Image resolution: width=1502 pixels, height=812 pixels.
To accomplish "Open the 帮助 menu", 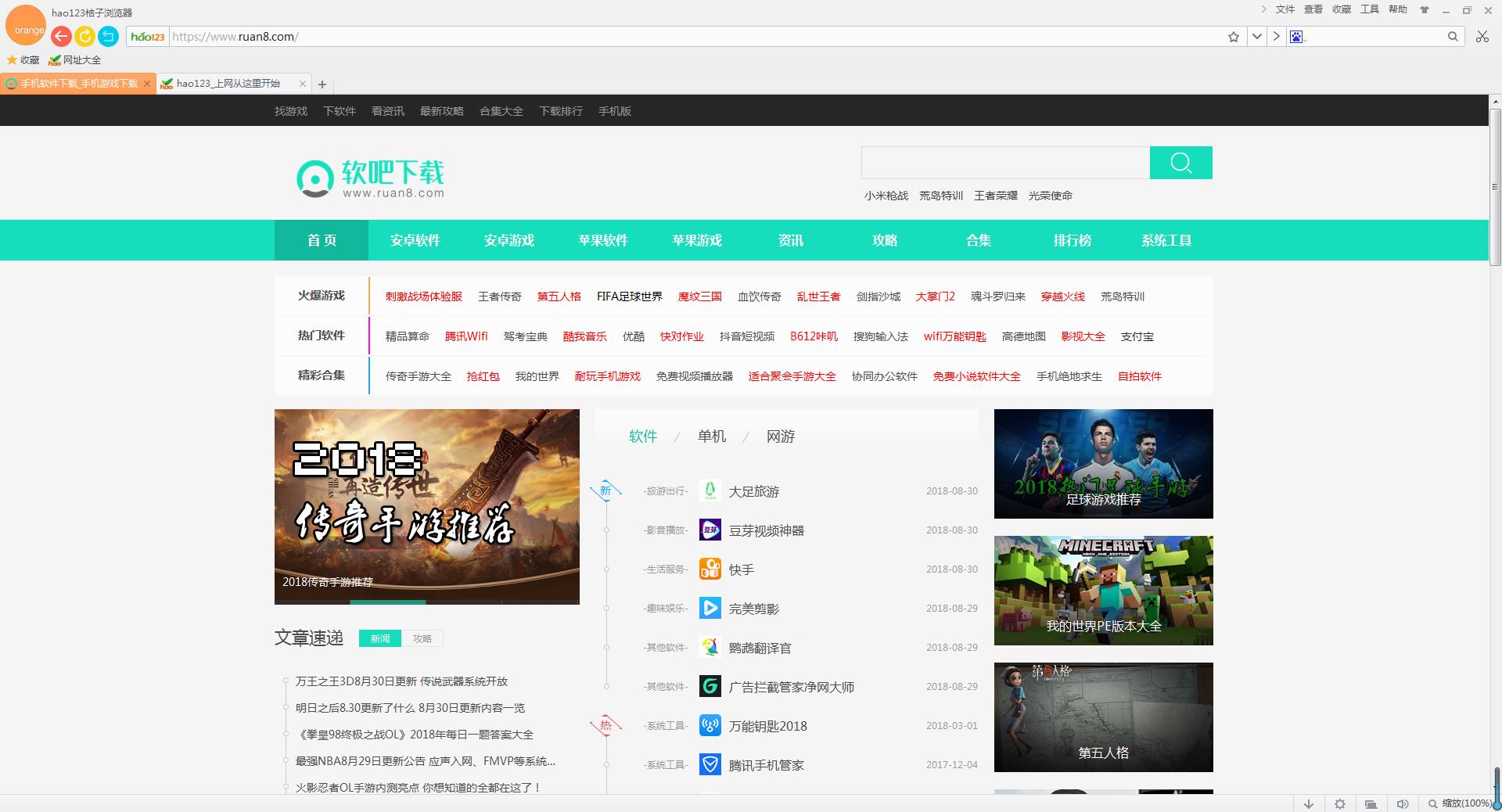I will tap(1398, 9).
